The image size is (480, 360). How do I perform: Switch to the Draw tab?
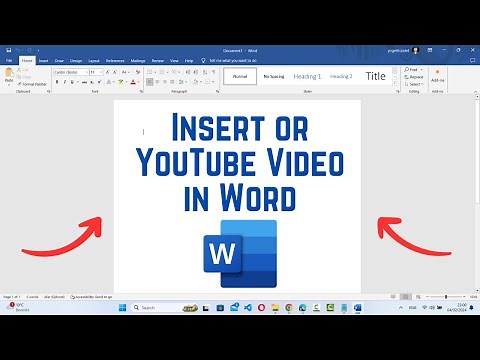(59, 61)
